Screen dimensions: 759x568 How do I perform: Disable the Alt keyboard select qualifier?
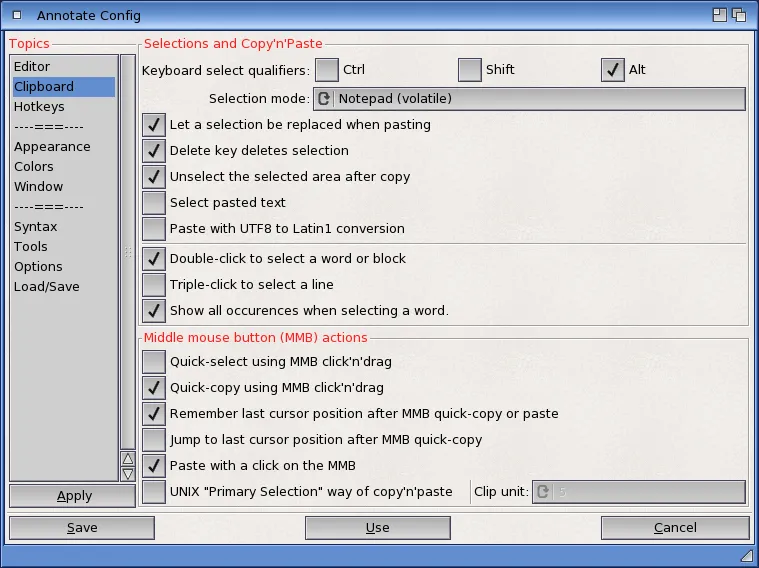coord(613,70)
